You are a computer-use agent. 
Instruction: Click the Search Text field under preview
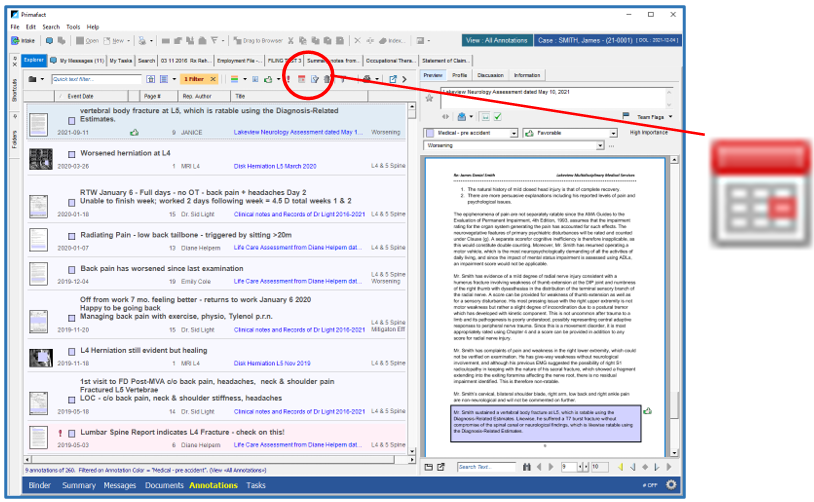pyautogui.click(x=486, y=467)
